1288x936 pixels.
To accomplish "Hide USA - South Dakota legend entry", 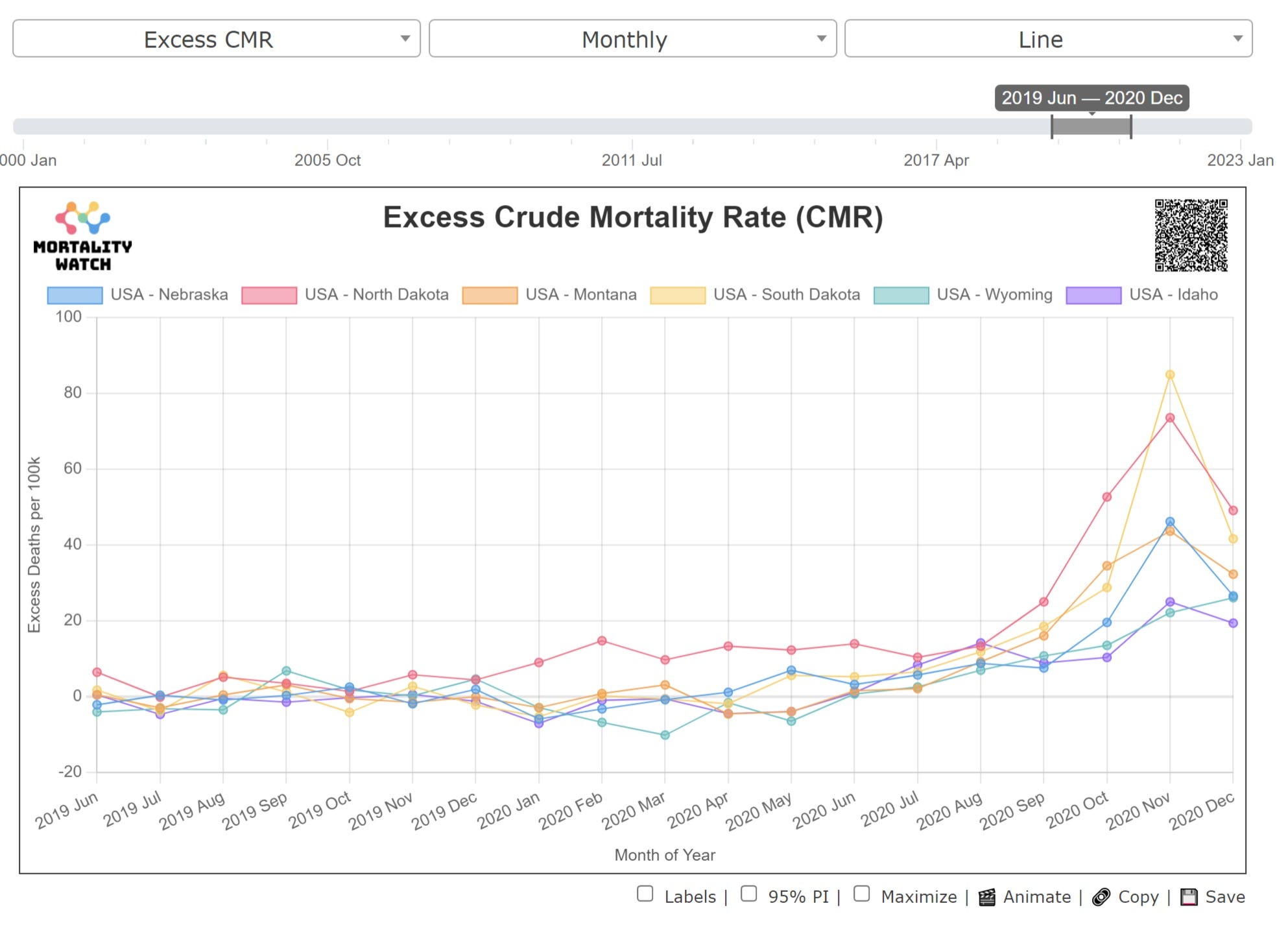I will [678, 295].
